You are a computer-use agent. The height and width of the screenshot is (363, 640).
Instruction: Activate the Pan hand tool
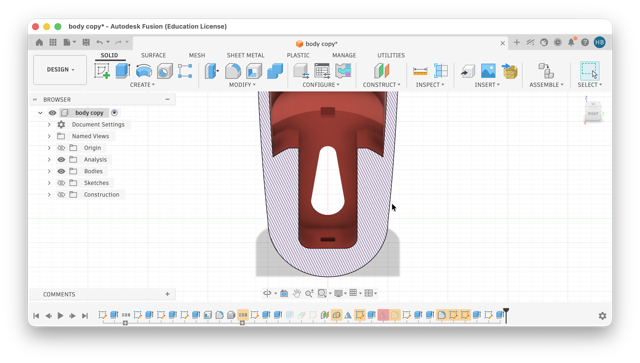(x=297, y=293)
